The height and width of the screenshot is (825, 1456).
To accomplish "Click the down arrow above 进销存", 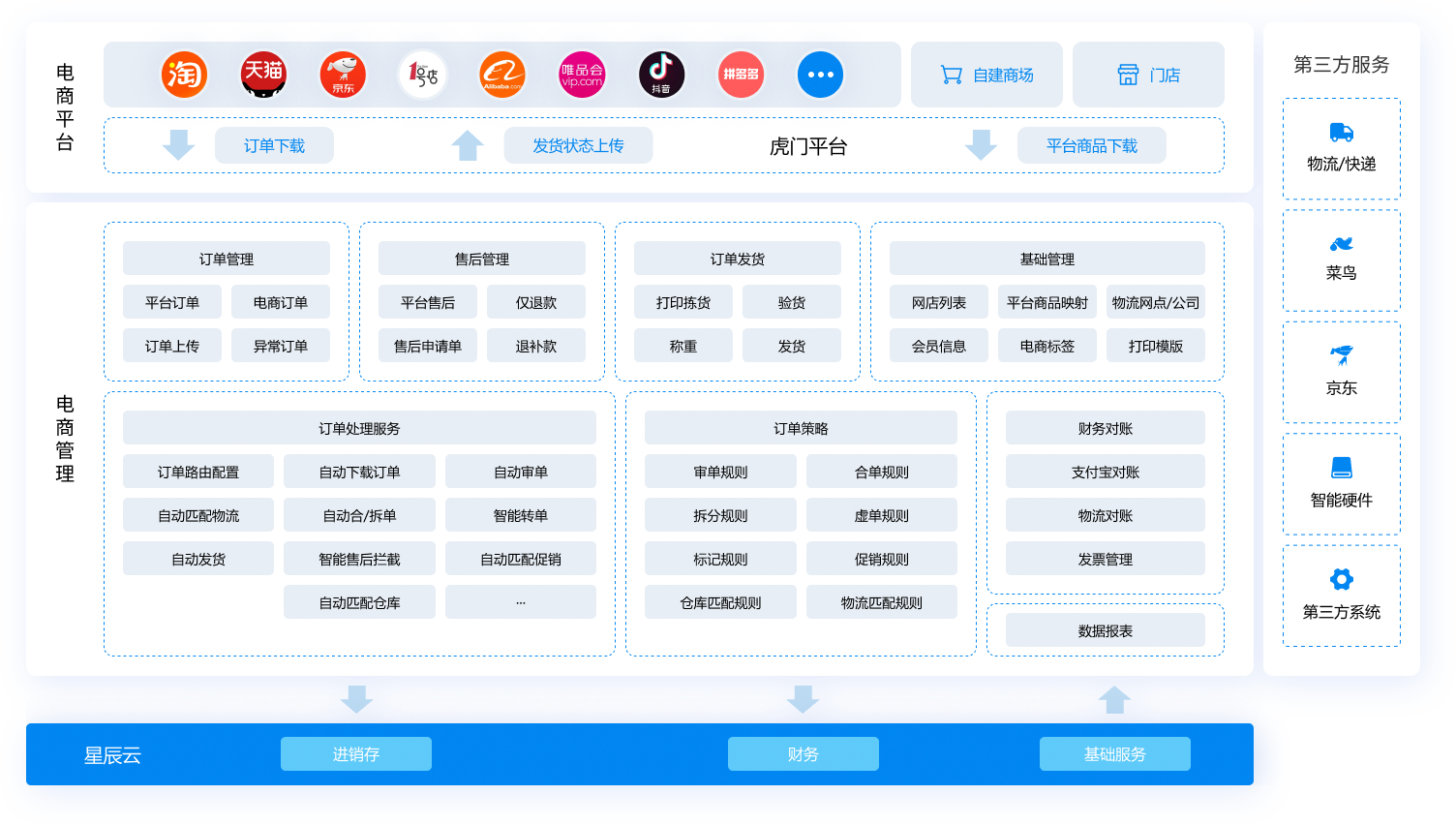I will (356, 699).
